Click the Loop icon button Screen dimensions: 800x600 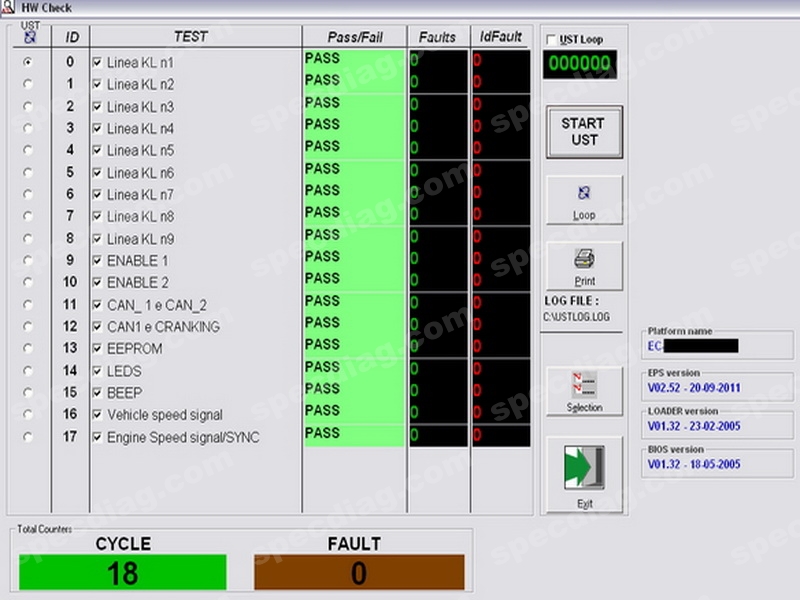click(584, 200)
